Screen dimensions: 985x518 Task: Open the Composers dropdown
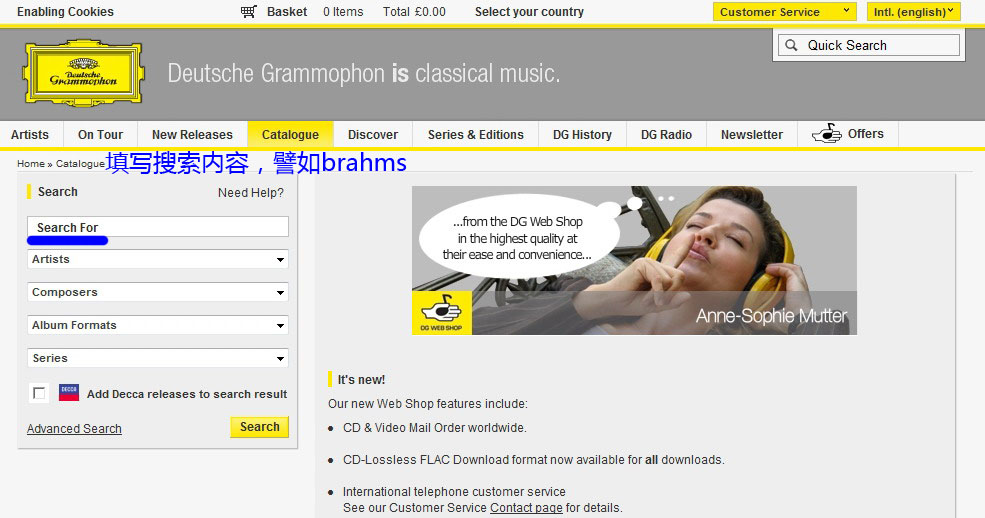pos(158,292)
